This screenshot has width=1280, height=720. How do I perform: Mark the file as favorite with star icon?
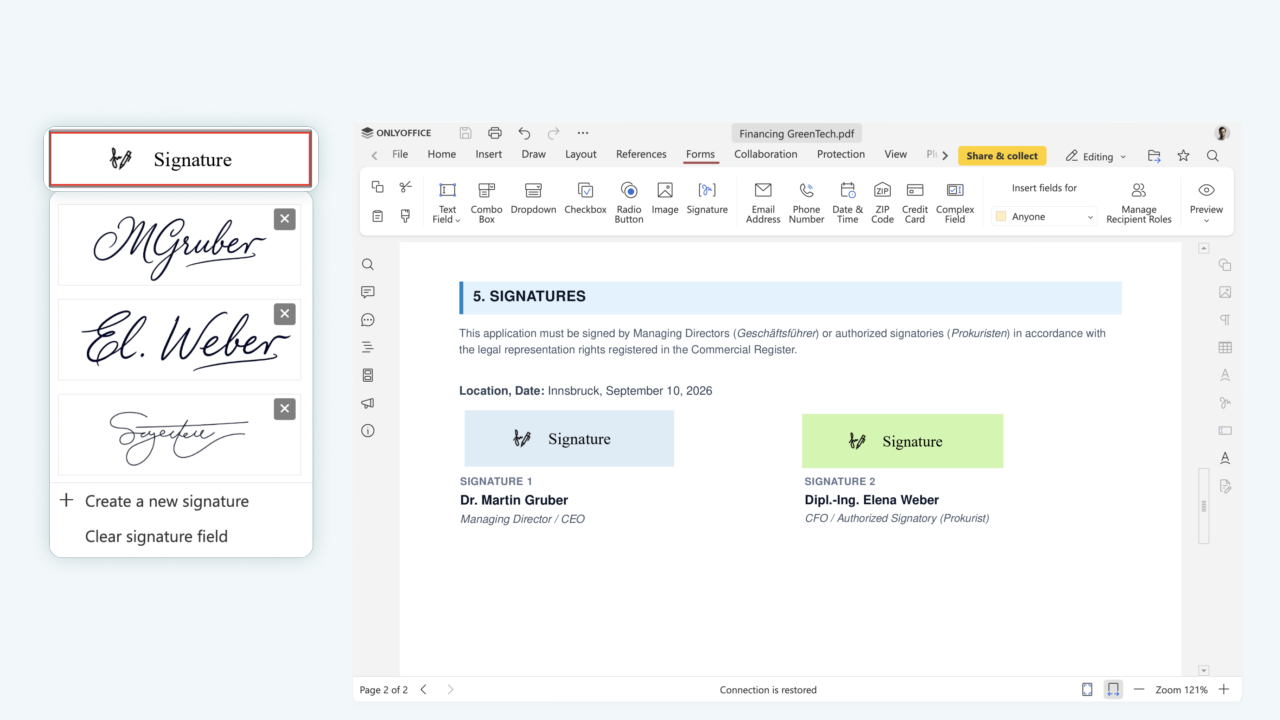pos(1183,155)
